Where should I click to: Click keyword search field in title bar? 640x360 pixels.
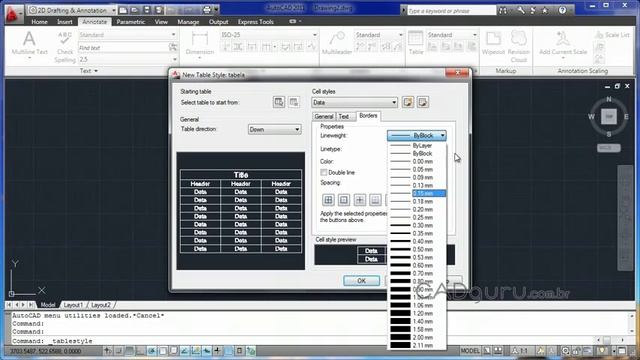(x=451, y=11)
